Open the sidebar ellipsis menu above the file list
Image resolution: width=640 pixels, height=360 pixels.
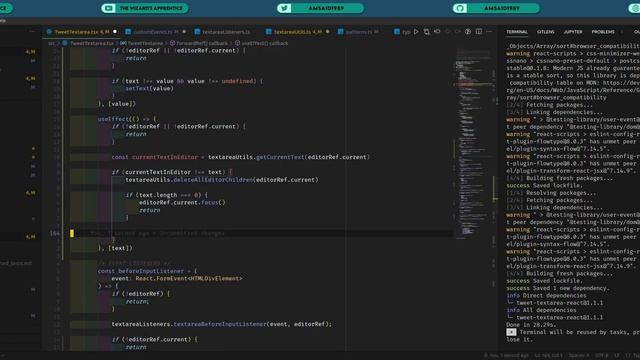click(32, 31)
